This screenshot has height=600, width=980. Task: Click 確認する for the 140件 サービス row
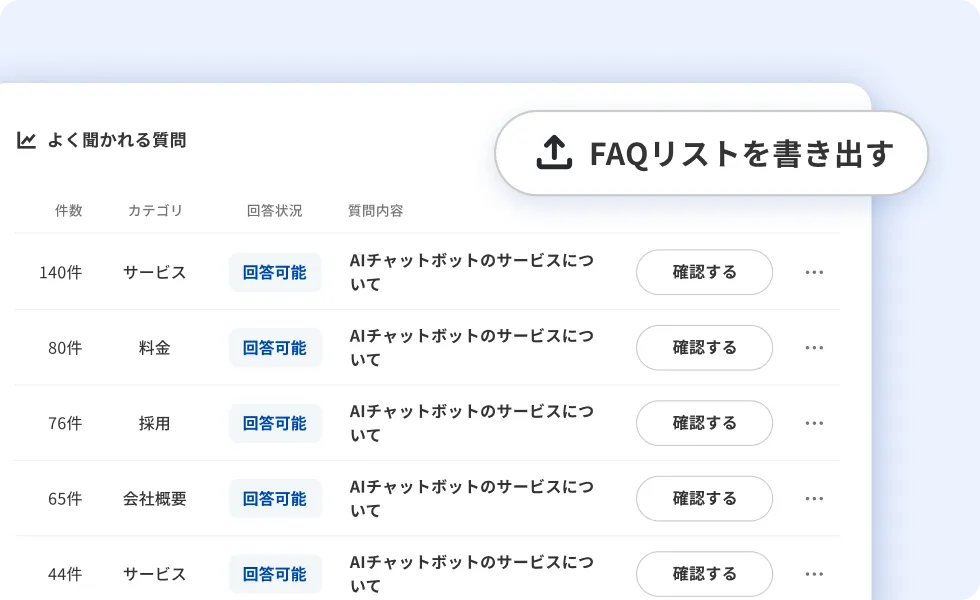tap(704, 272)
